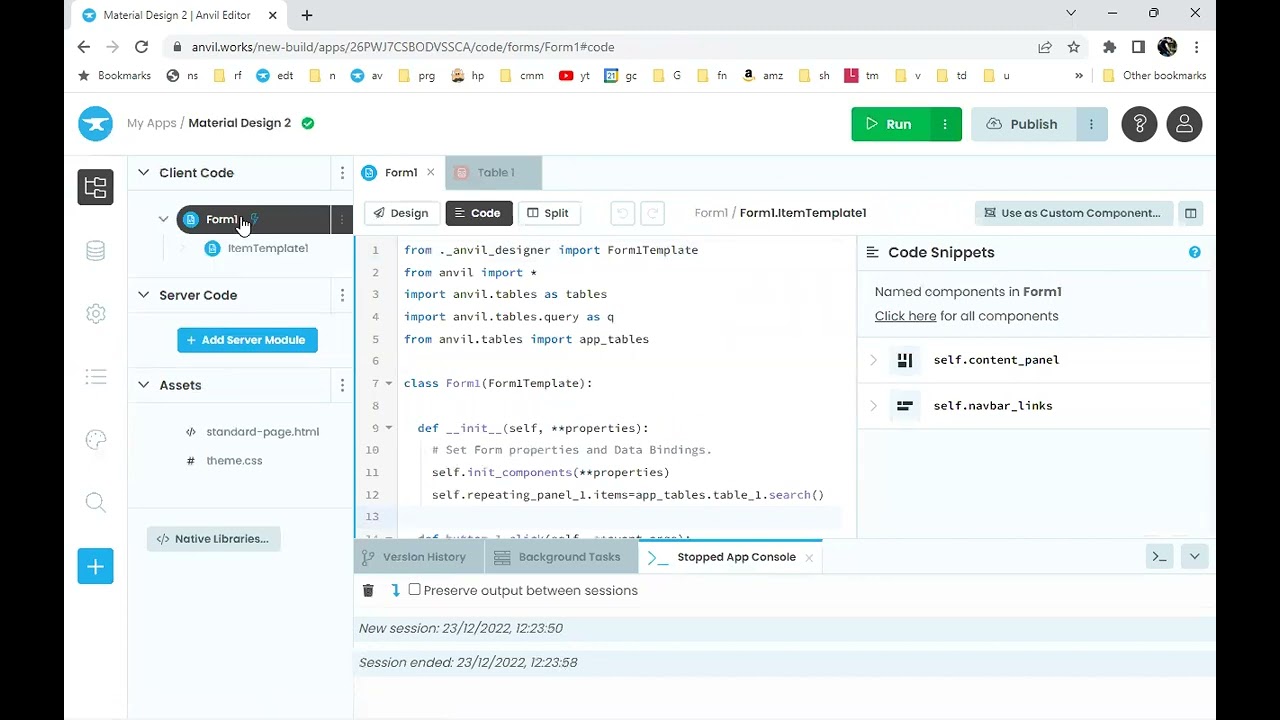Toggle the right sidebar panel icon
The width and height of the screenshot is (1280, 720).
click(1190, 213)
